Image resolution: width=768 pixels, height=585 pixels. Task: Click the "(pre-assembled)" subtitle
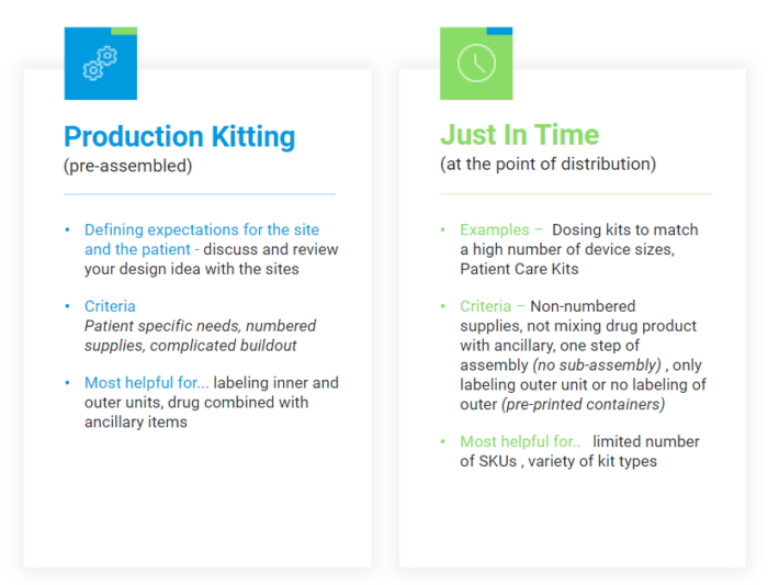[x=128, y=166]
